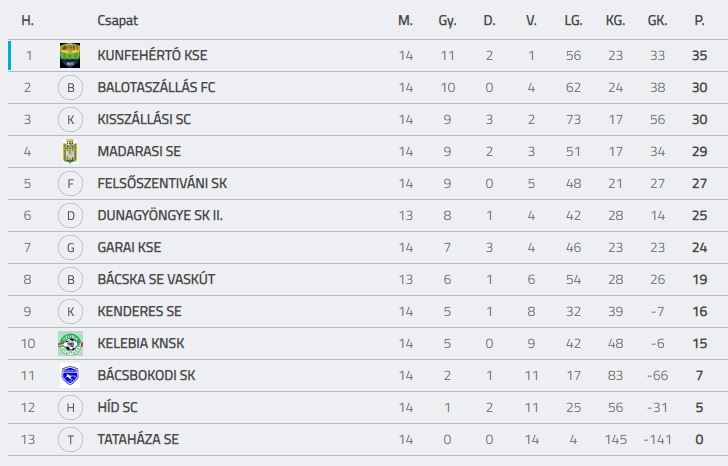Click Garai KSE placeholder G badge
The width and height of the screenshot is (728, 466).
coord(70,247)
